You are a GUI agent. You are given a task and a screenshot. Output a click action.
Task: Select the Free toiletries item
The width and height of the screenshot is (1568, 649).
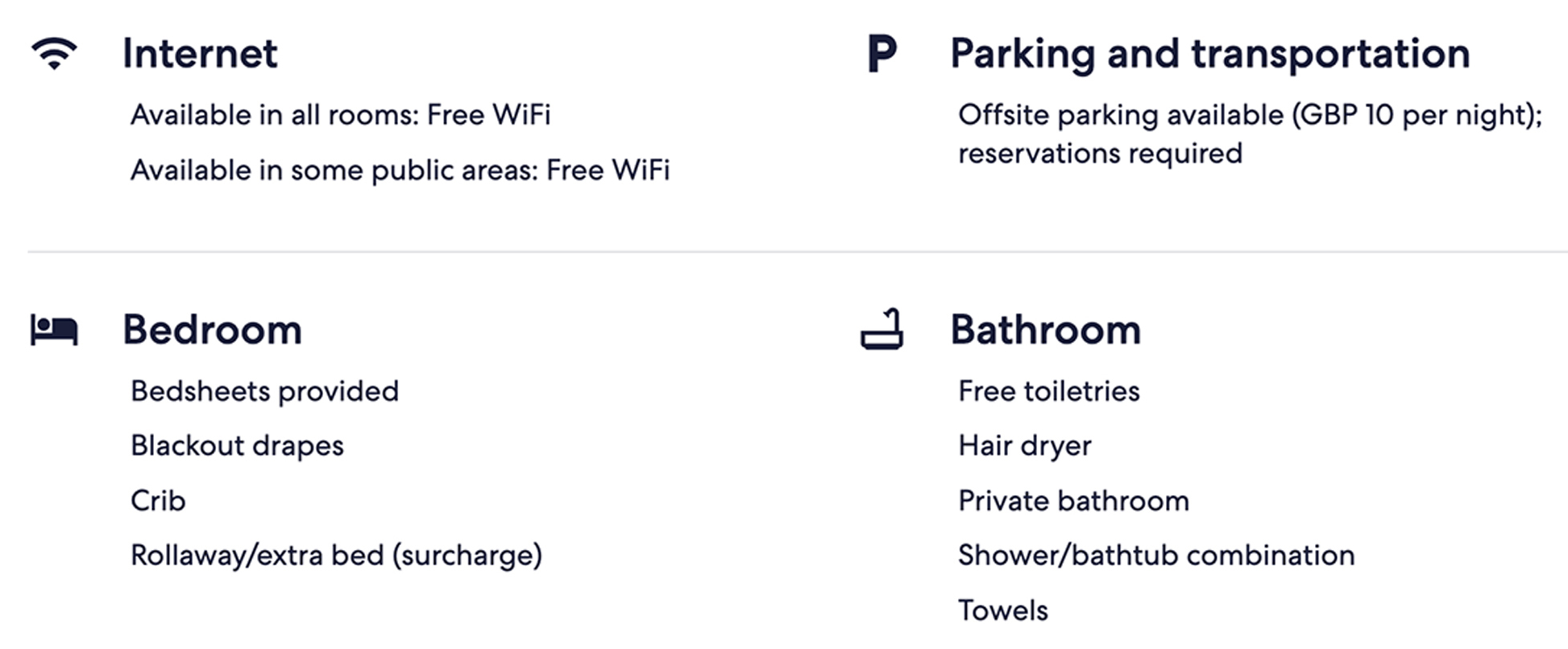[x=1049, y=391]
